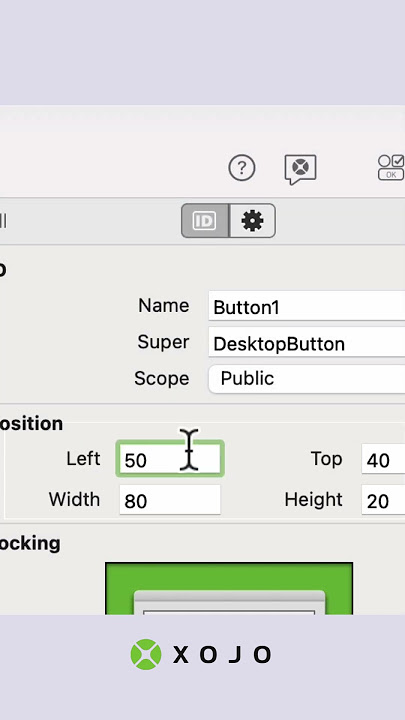Click the XOJO wordmark text

coord(222,655)
